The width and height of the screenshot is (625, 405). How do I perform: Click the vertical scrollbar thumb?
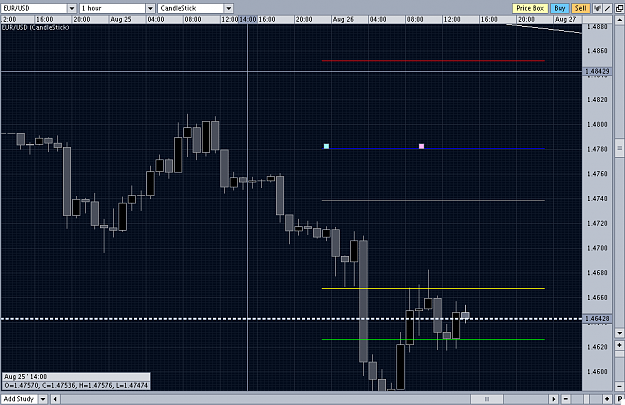coord(619,148)
